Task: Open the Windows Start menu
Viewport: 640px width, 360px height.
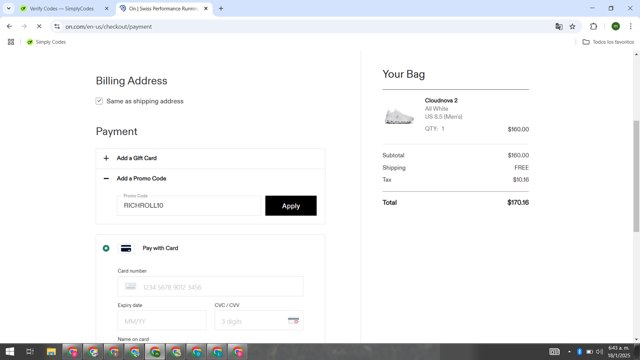Action: (9, 351)
